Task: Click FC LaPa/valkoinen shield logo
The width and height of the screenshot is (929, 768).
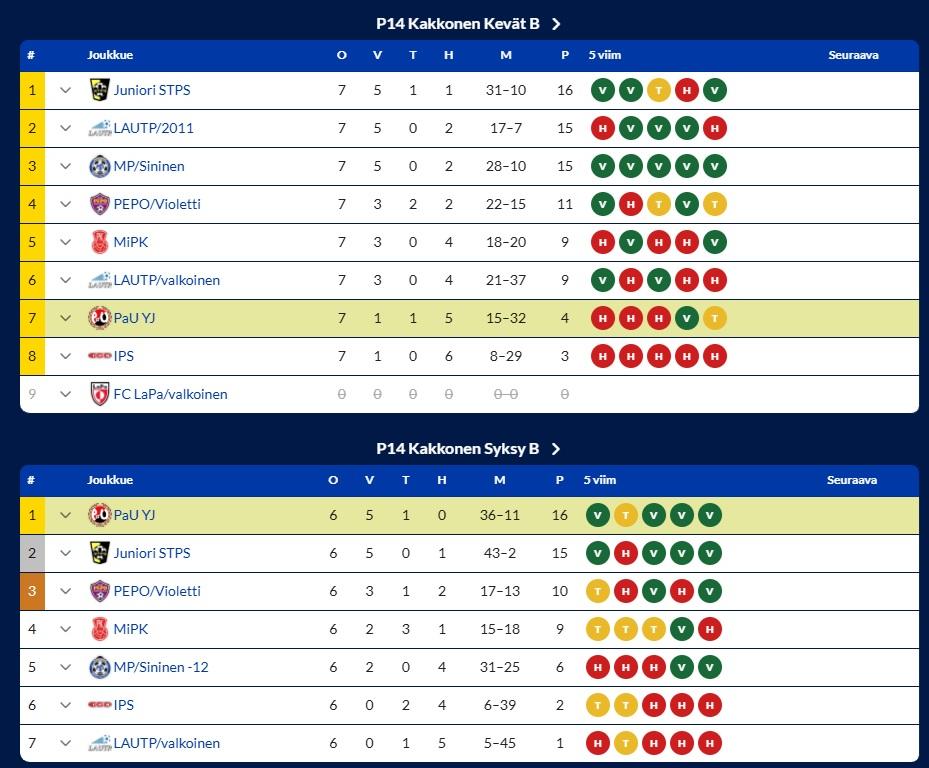Action: pos(99,394)
